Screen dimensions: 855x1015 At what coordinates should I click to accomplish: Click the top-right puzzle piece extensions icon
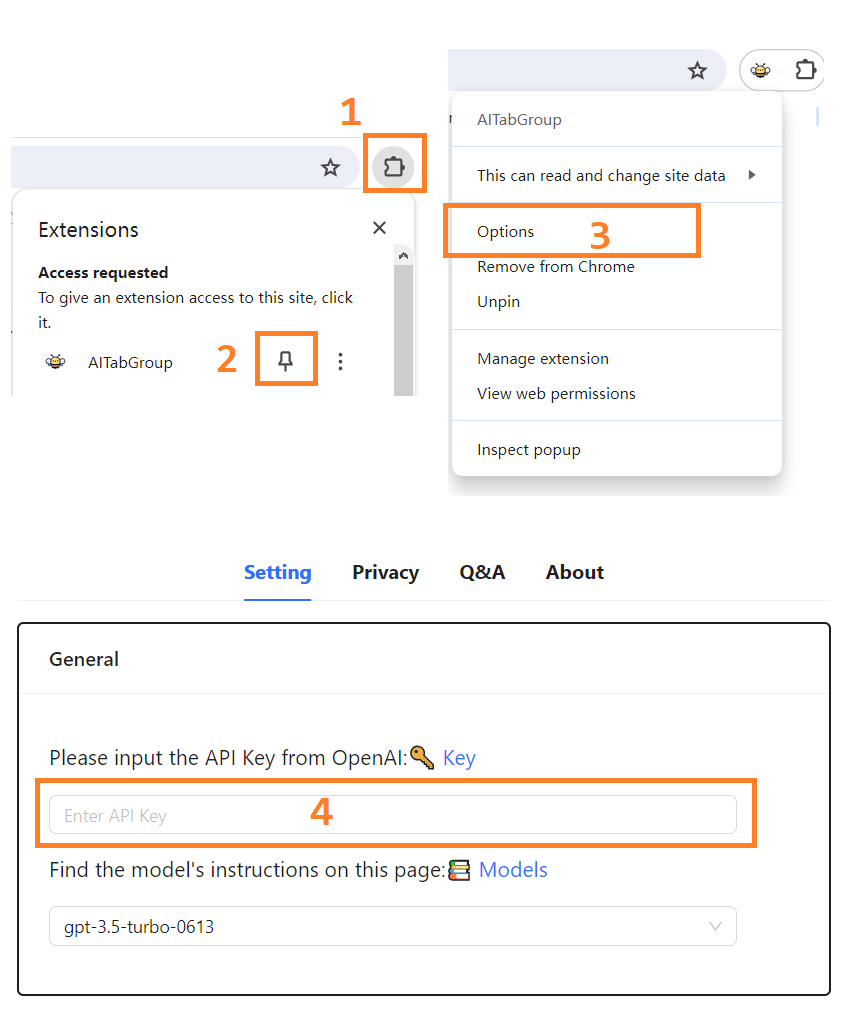click(x=805, y=69)
